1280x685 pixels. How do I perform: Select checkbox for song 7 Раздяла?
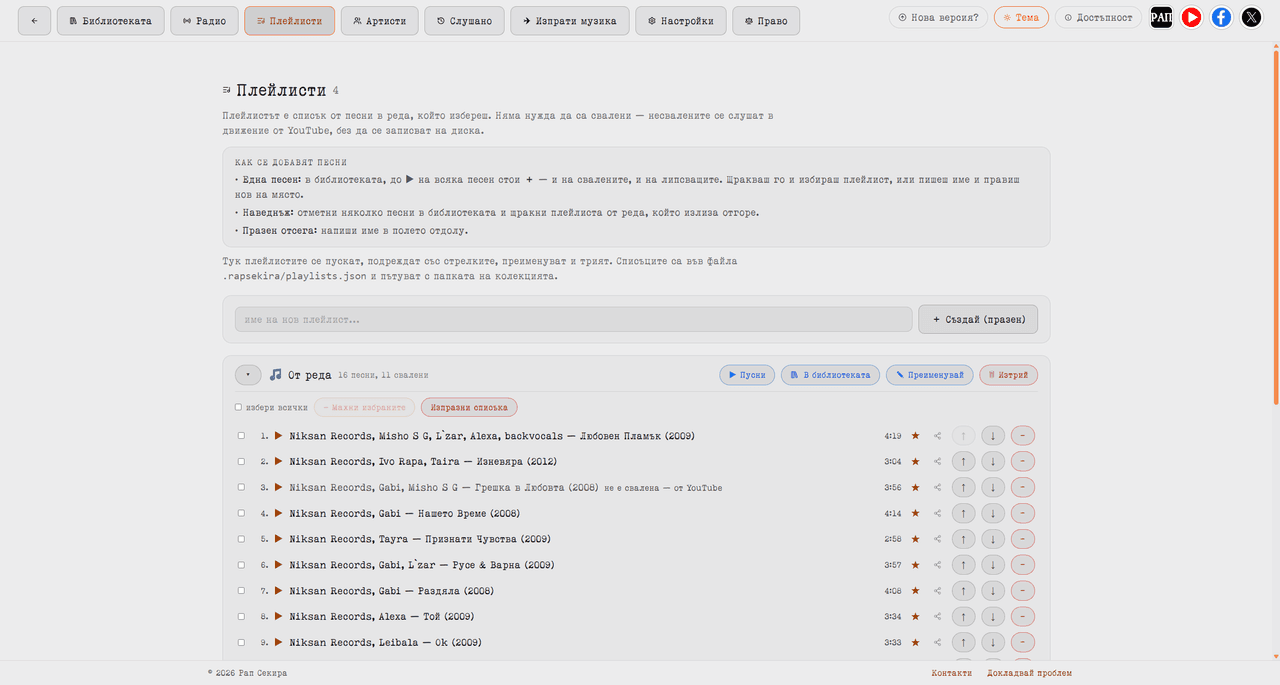241,591
